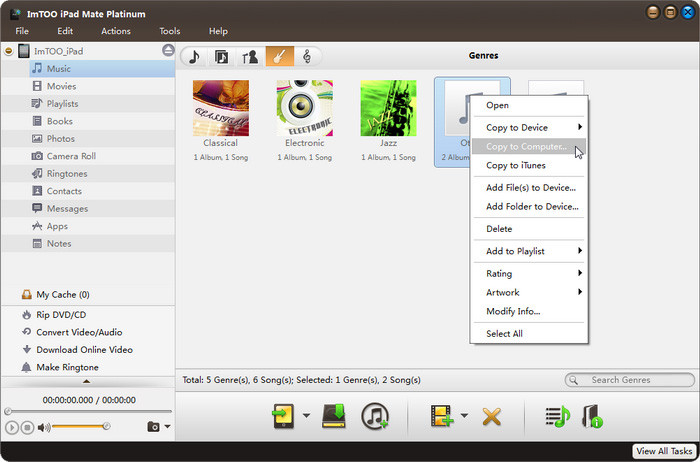This screenshot has height=462, width=700.
Task: Choose Copy to iTunes in context menu
Action: pos(529,166)
